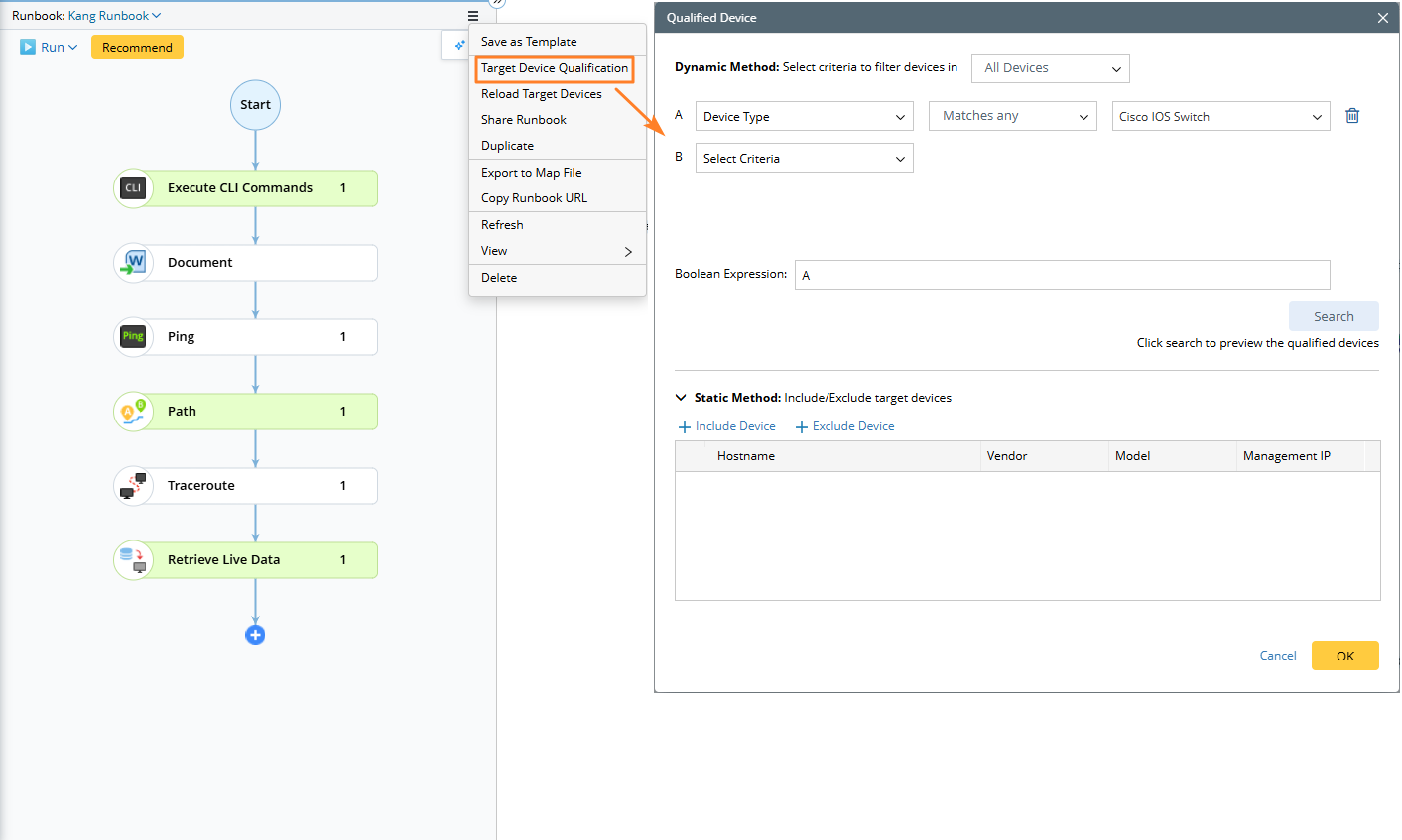Click the Word Document node icon
Image resolution: width=1402 pixels, height=840 pixels.
[x=133, y=263]
